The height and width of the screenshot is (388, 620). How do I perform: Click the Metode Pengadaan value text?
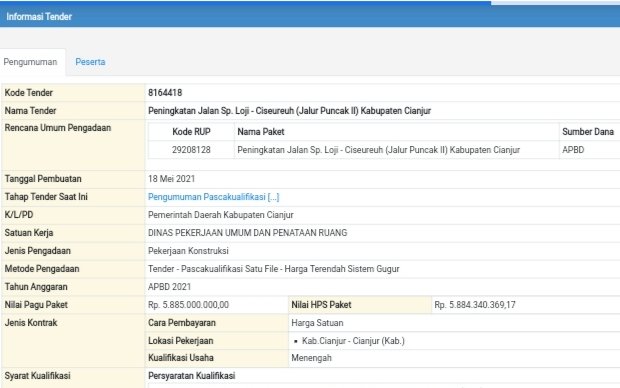274,269
